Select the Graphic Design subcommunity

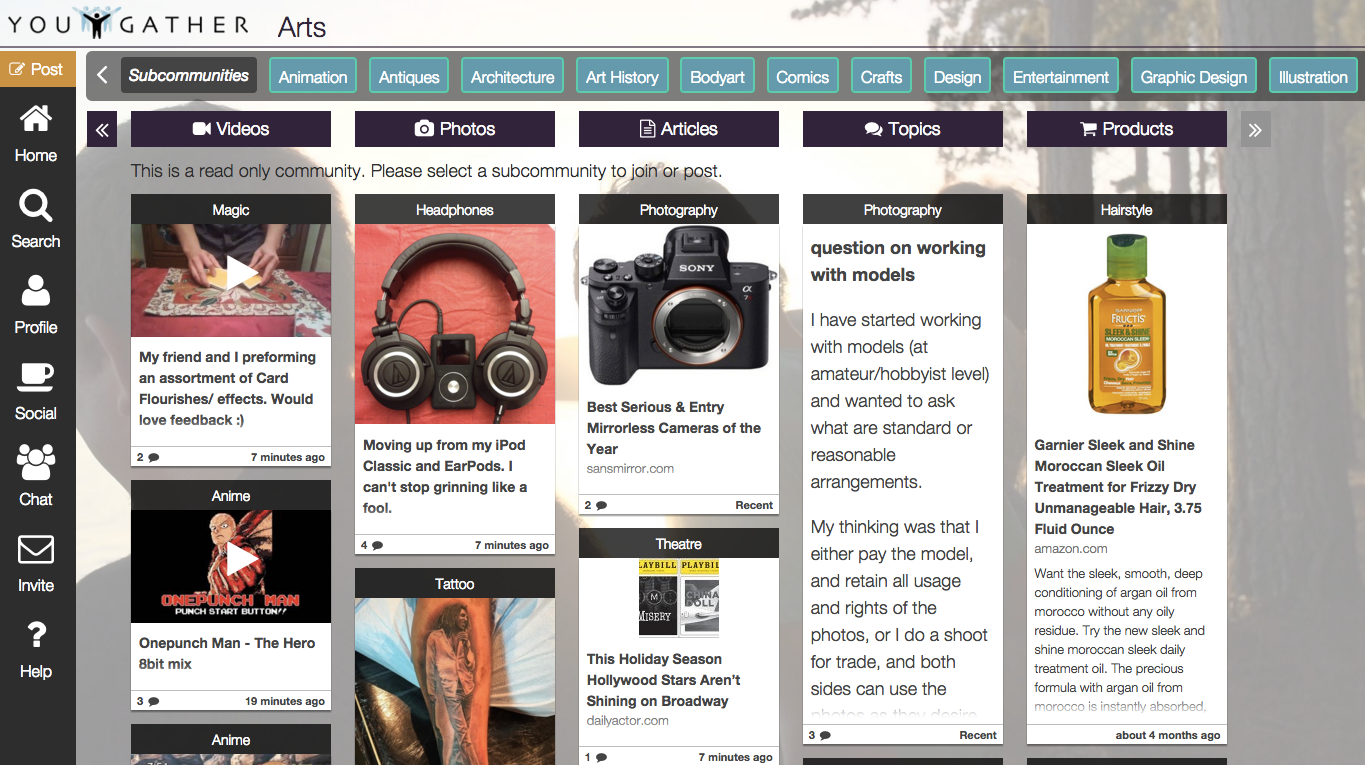click(1193, 77)
